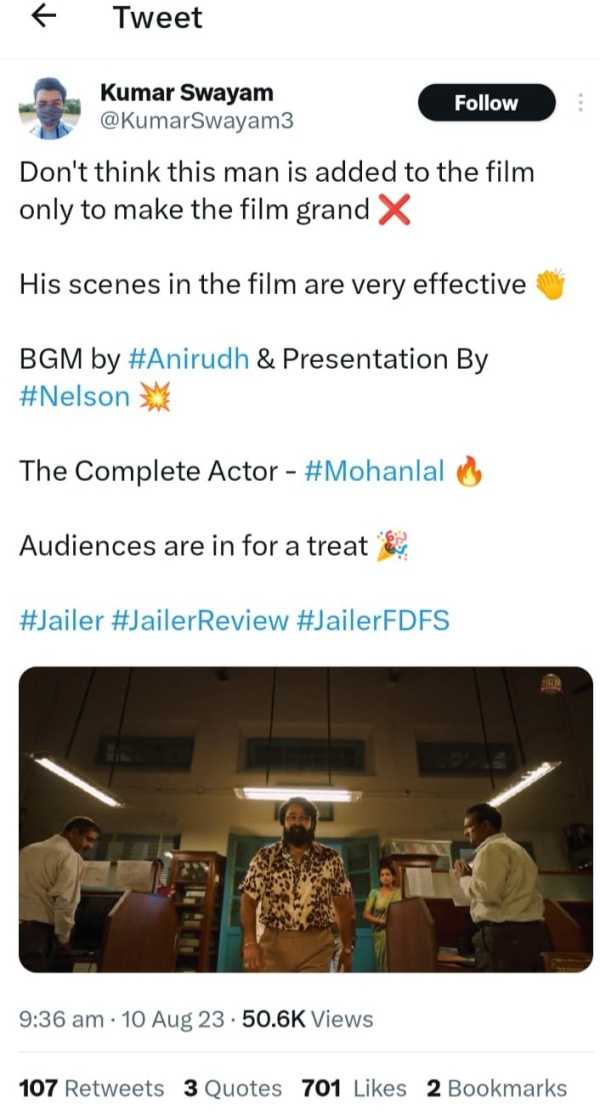Open the #Jailer hashtag

pyautogui.click(x=61, y=620)
